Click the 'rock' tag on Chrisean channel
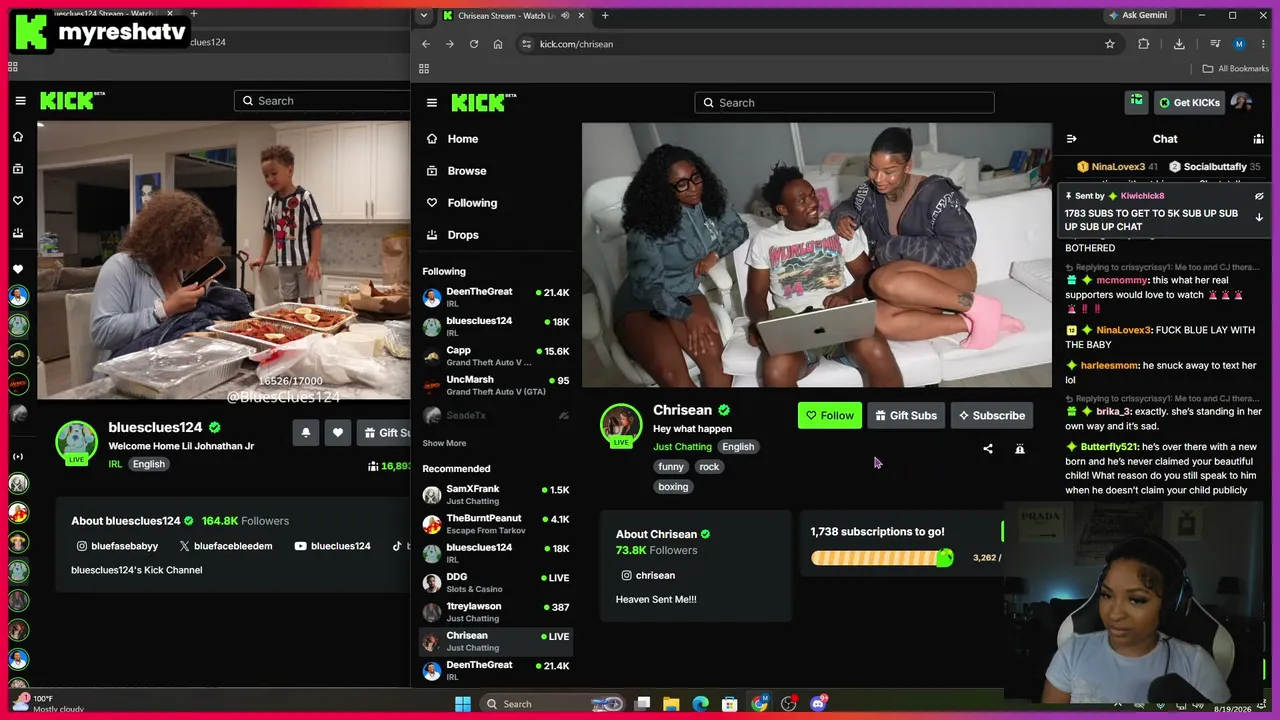This screenshot has width=1280, height=720. pyautogui.click(x=709, y=467)
